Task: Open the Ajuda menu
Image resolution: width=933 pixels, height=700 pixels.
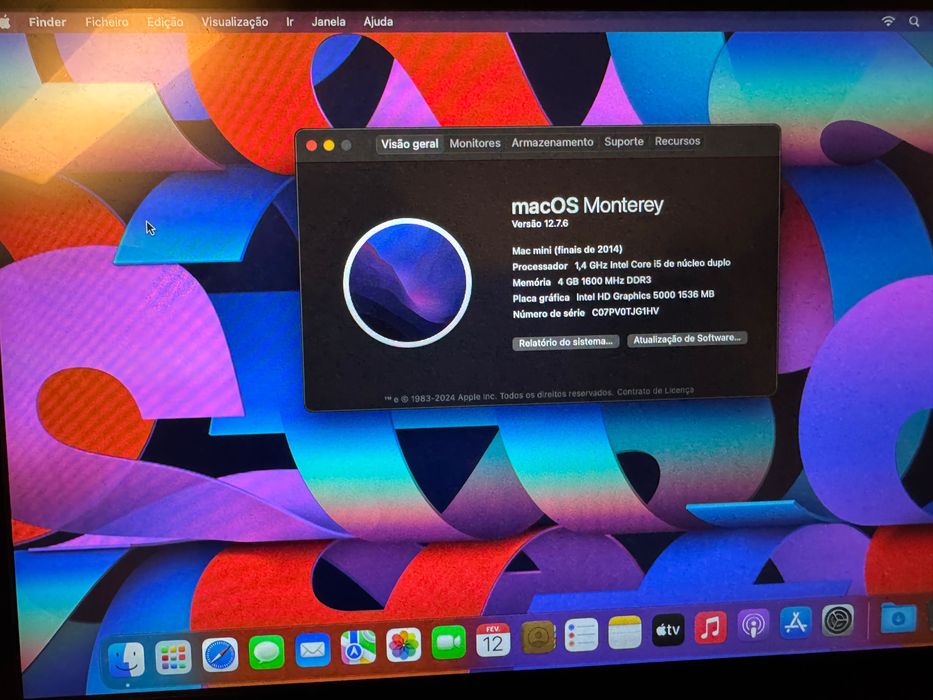Action: point(378,21)
